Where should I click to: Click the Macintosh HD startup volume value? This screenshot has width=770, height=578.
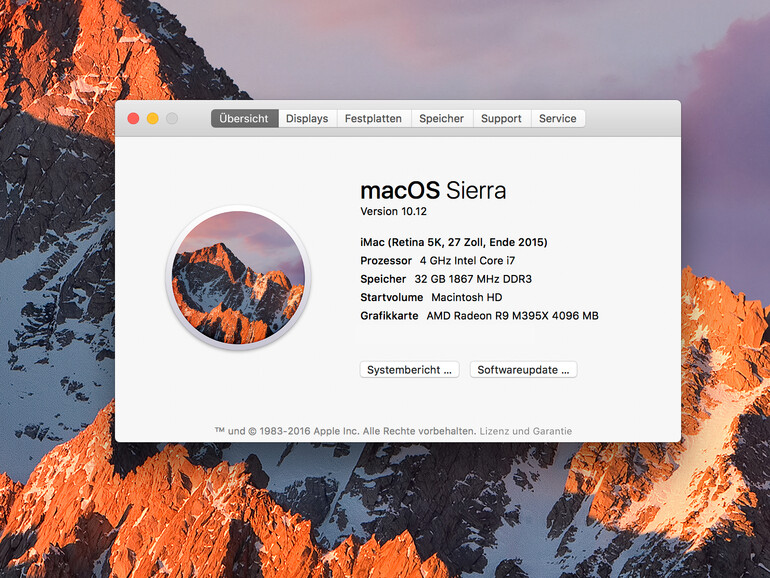click(x=467, y=298)
